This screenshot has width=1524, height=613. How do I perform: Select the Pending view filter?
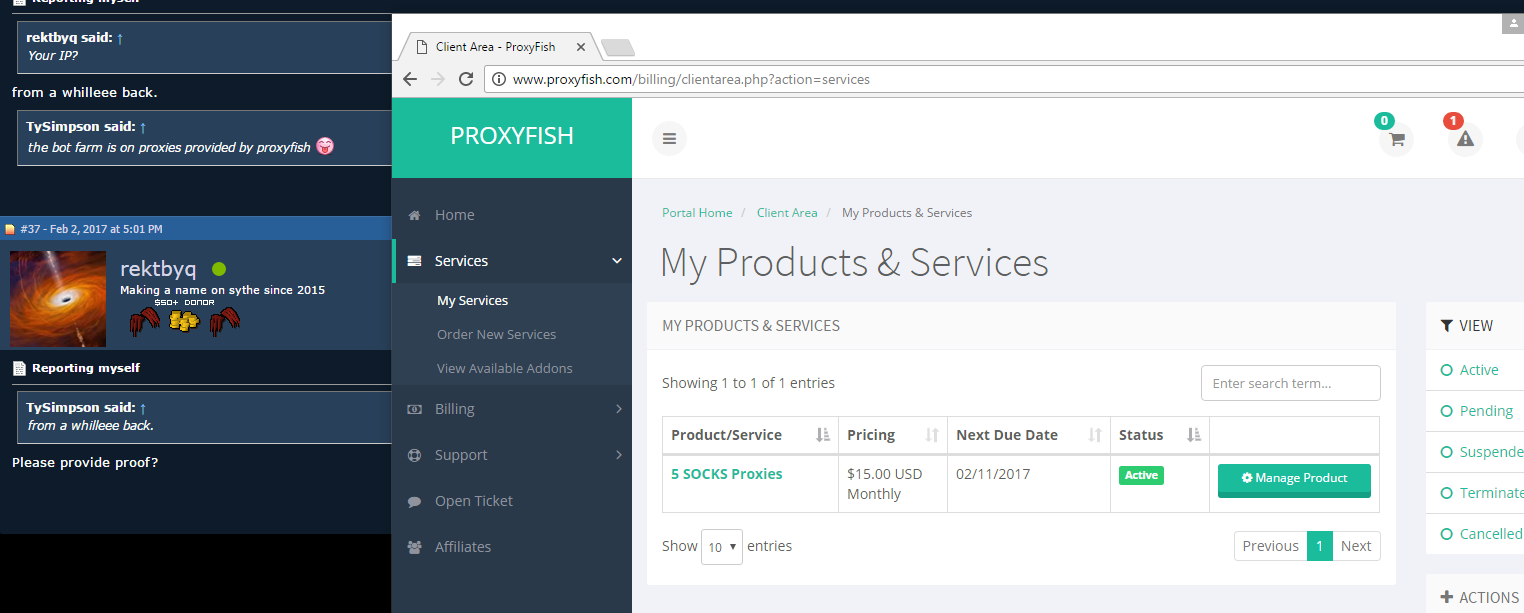(1476, 411)
